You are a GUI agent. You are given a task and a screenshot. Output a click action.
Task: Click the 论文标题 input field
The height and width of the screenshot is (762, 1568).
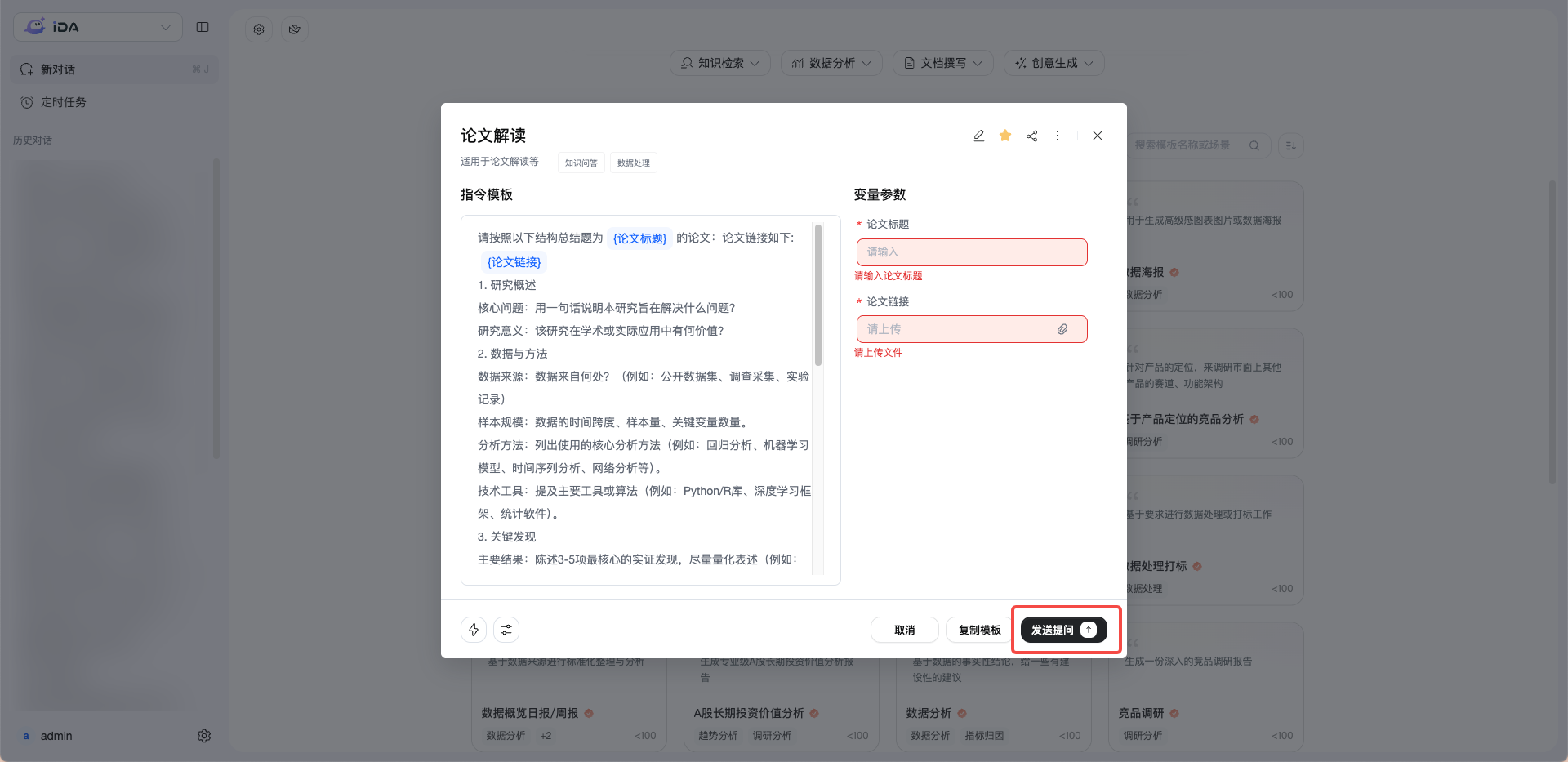[972, 252]
